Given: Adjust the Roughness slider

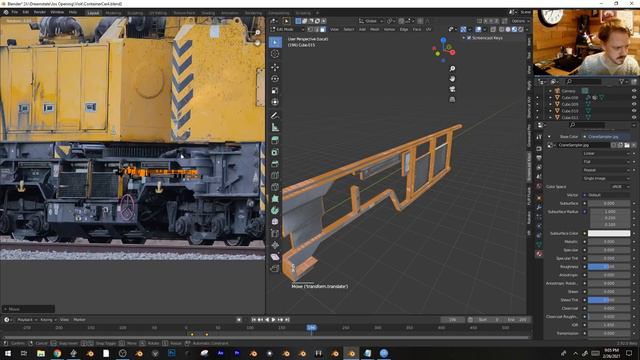Looking at the screenshot, I should pos(609,267).
